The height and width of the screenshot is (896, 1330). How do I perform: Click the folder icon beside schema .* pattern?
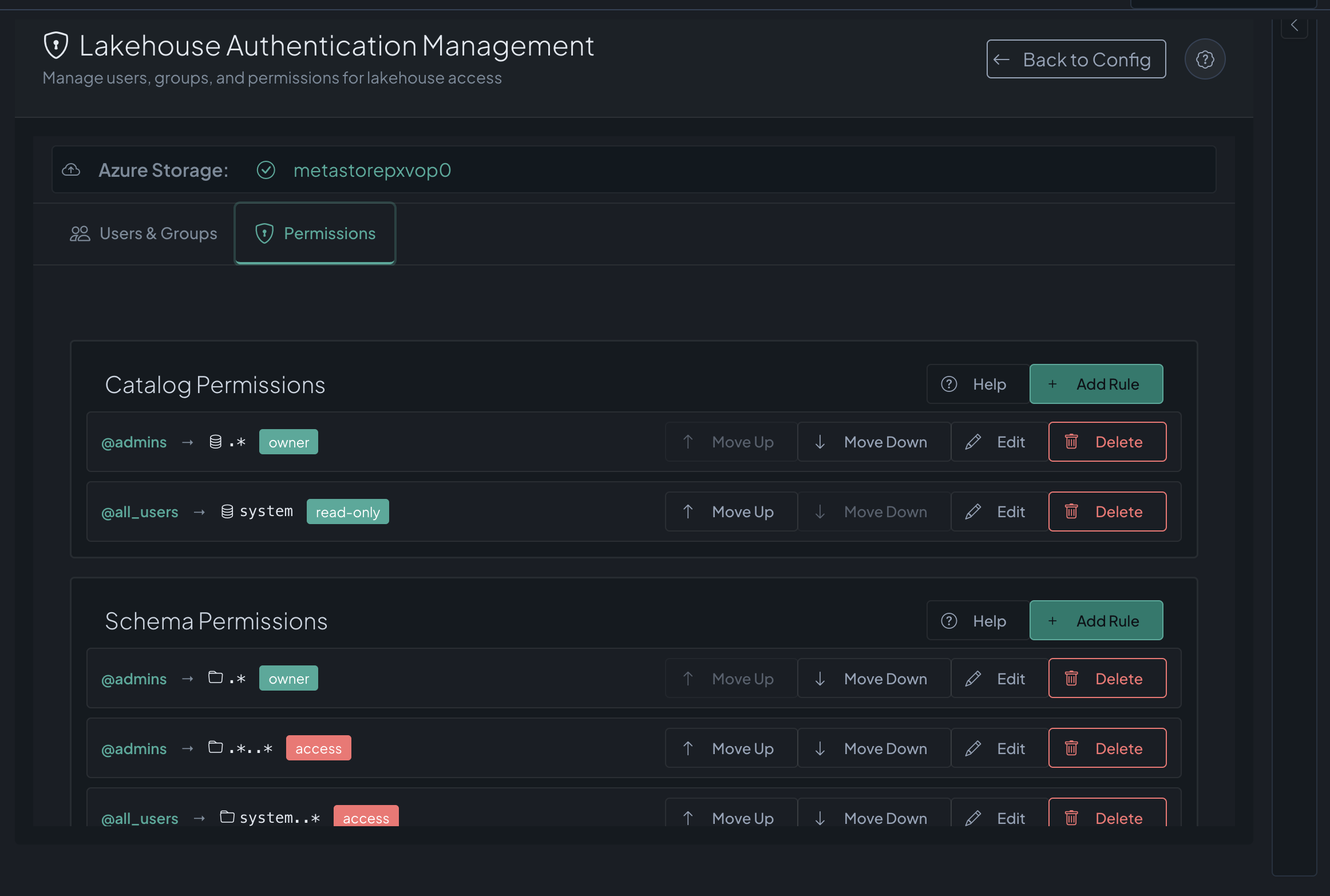click(216, 678)
